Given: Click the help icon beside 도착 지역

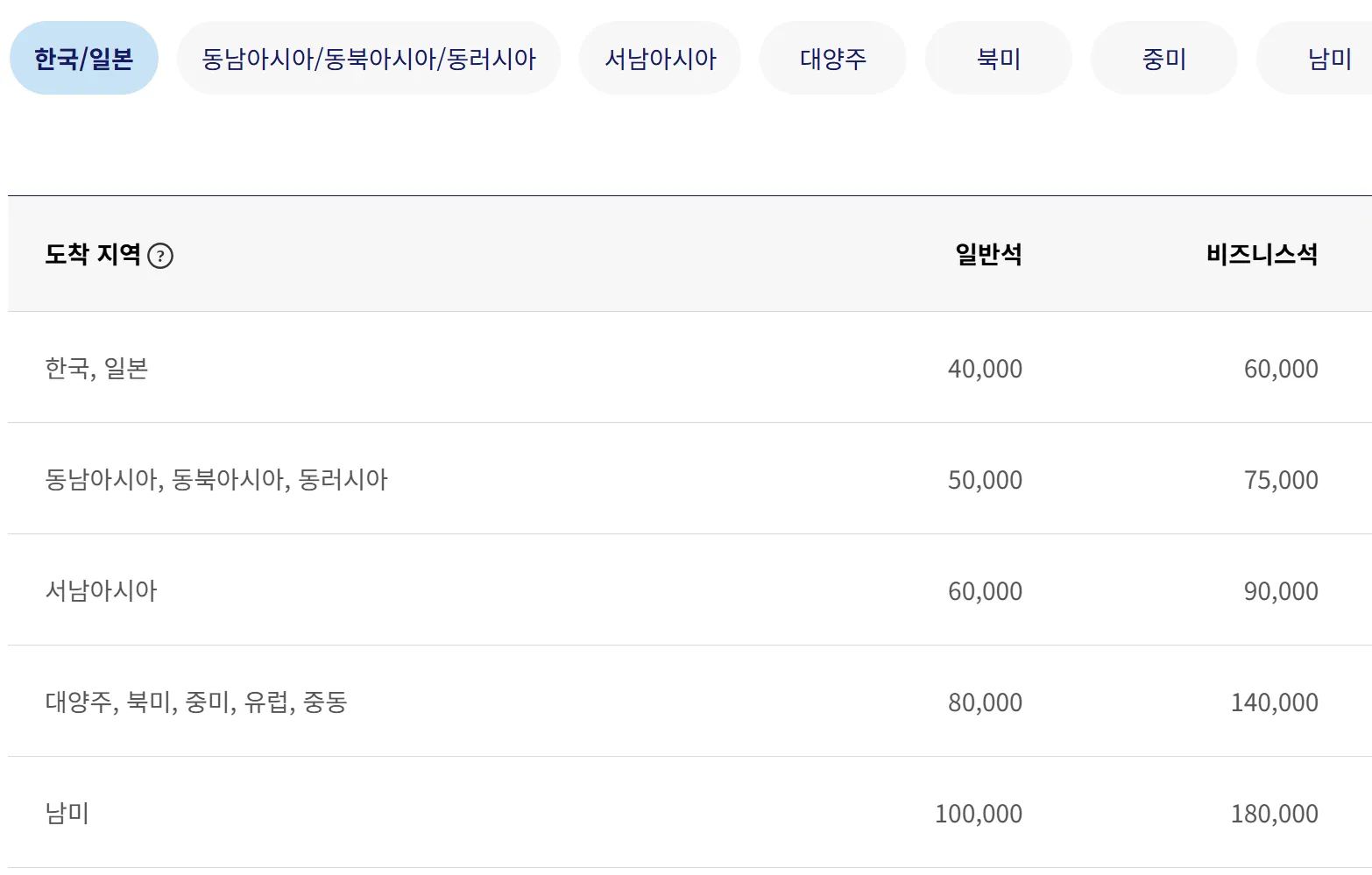Looking at the screenshot, I should (160, 256).
